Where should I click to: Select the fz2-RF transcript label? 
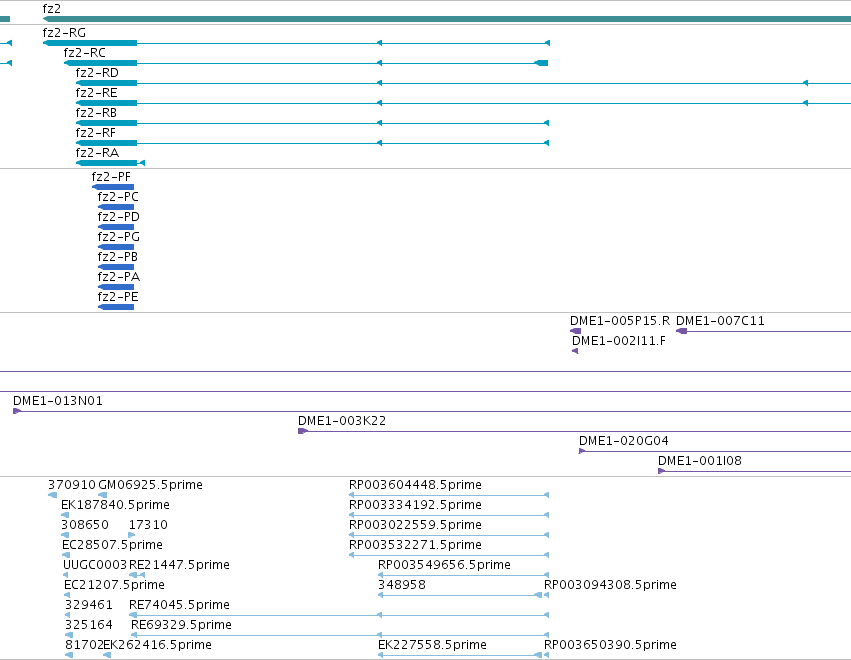click(96, 133)
